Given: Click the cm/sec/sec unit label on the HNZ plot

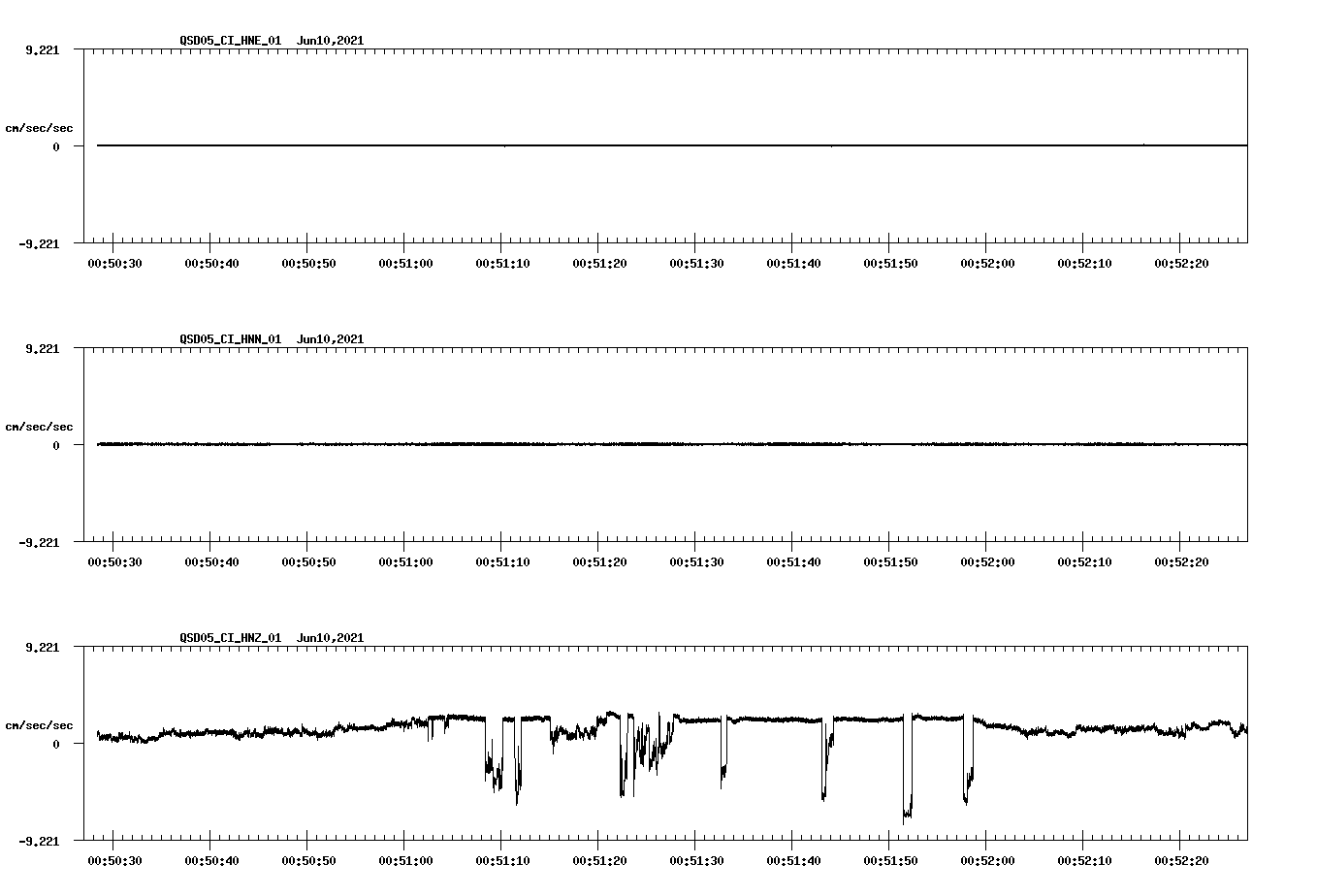Looking at the screenshot, I should 39,726.
